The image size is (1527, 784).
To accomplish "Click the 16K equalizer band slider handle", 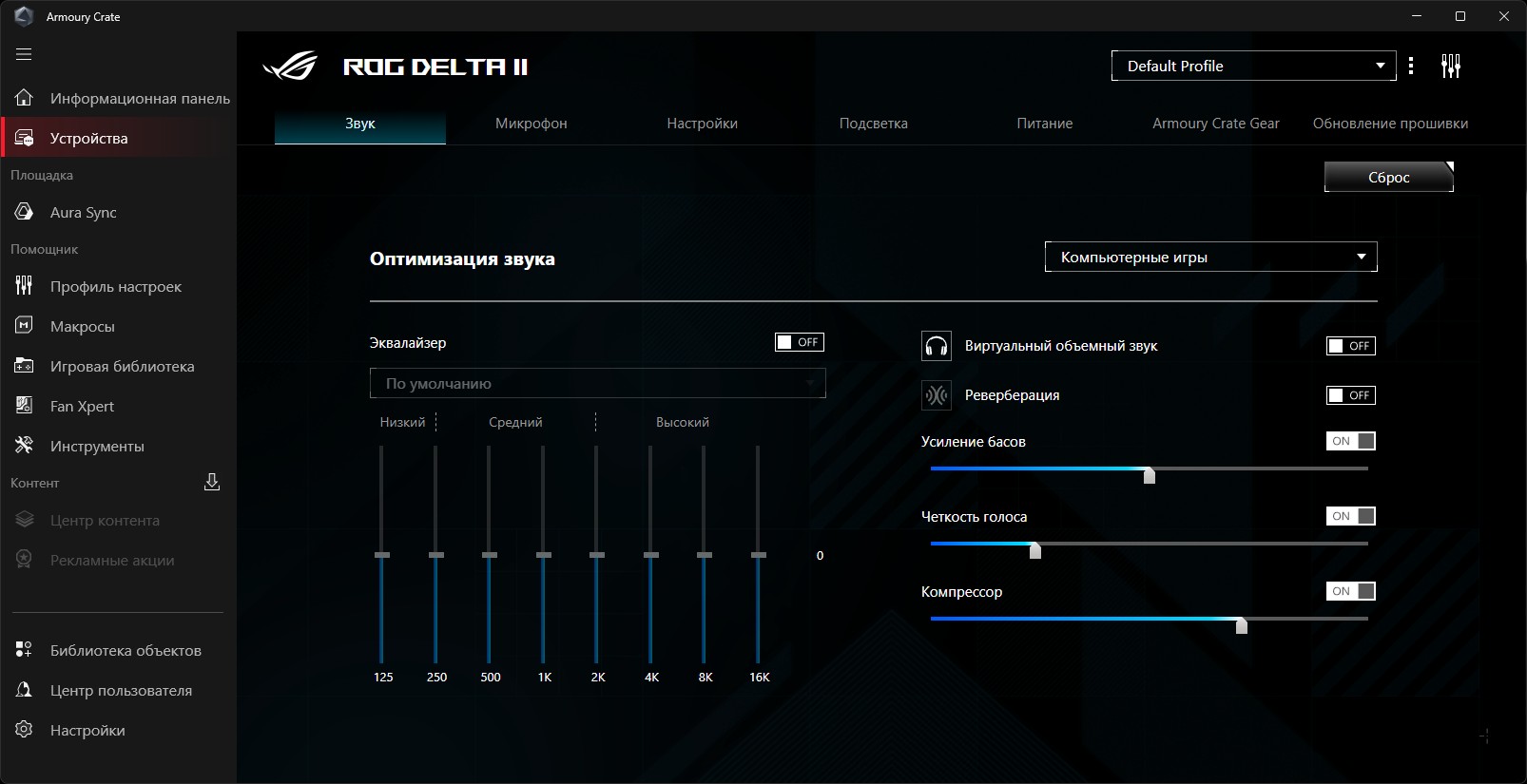I will click(x=759, y=555).
